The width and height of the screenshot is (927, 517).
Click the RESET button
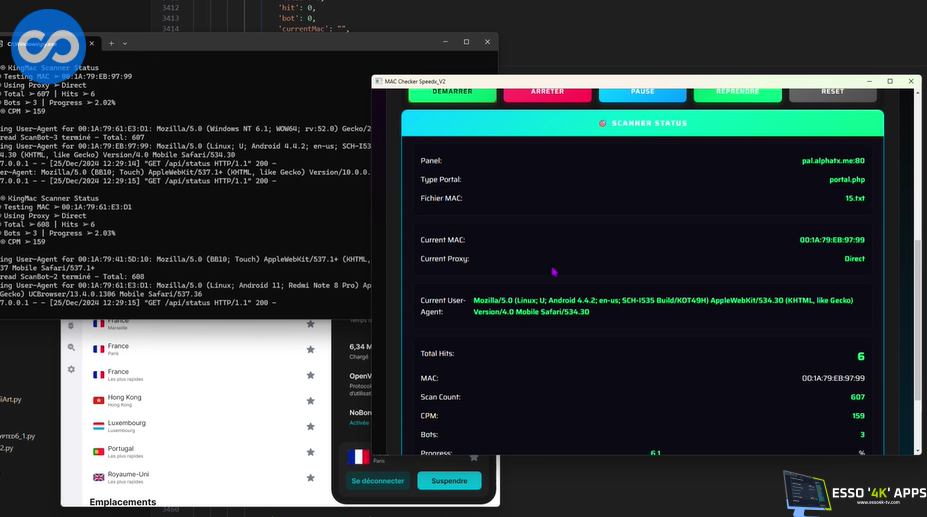[832, 92]
